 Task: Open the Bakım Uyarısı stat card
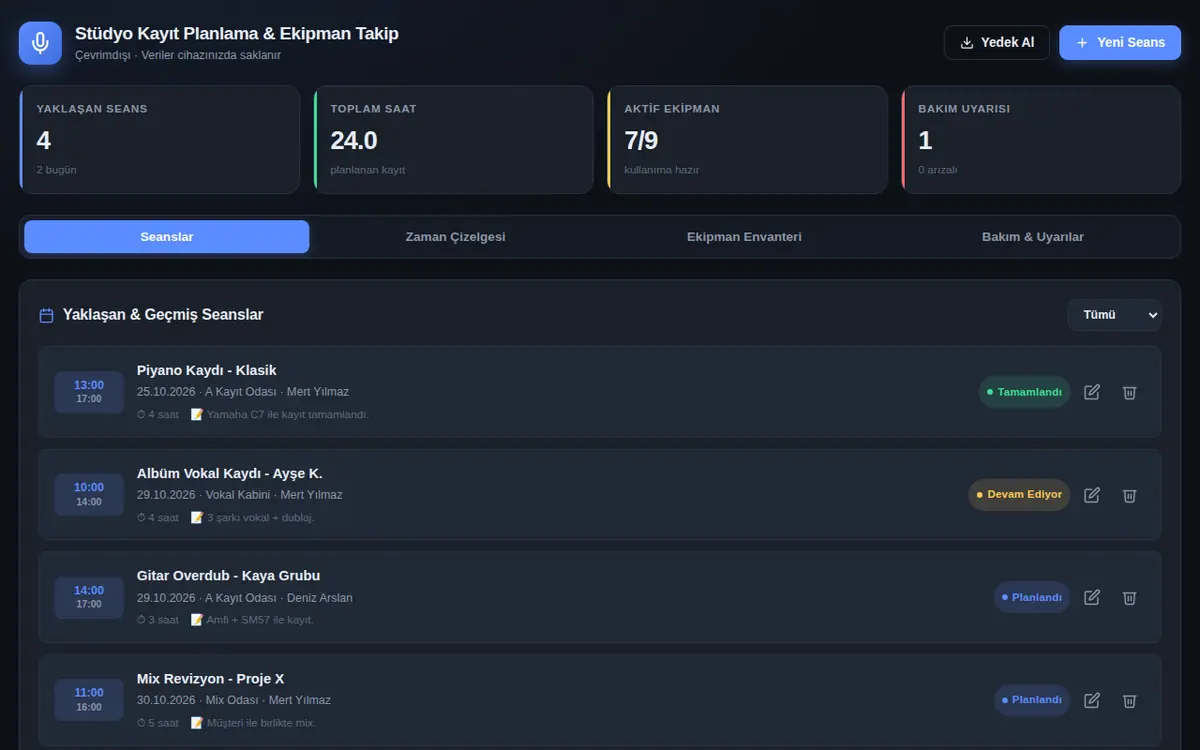pos(1041,139)
